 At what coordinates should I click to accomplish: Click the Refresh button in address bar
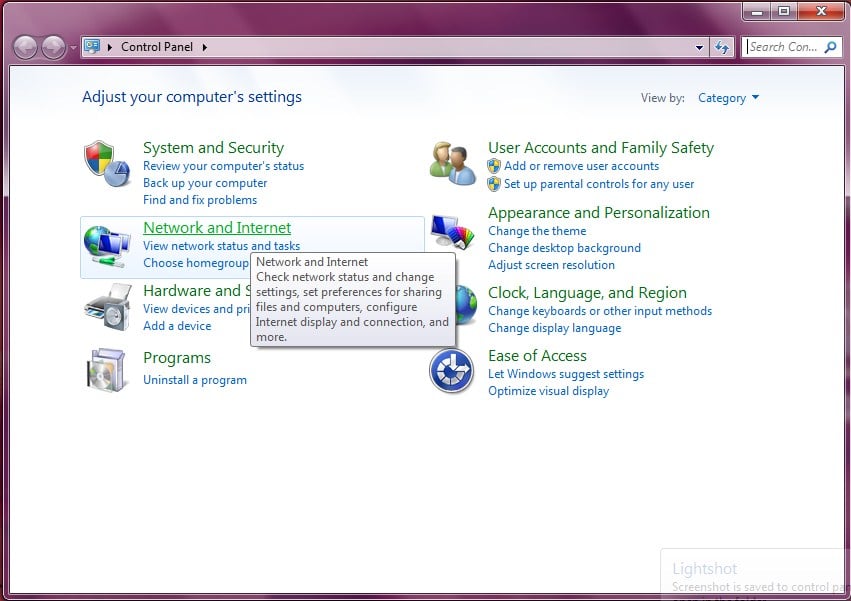(x=722, y=47)
